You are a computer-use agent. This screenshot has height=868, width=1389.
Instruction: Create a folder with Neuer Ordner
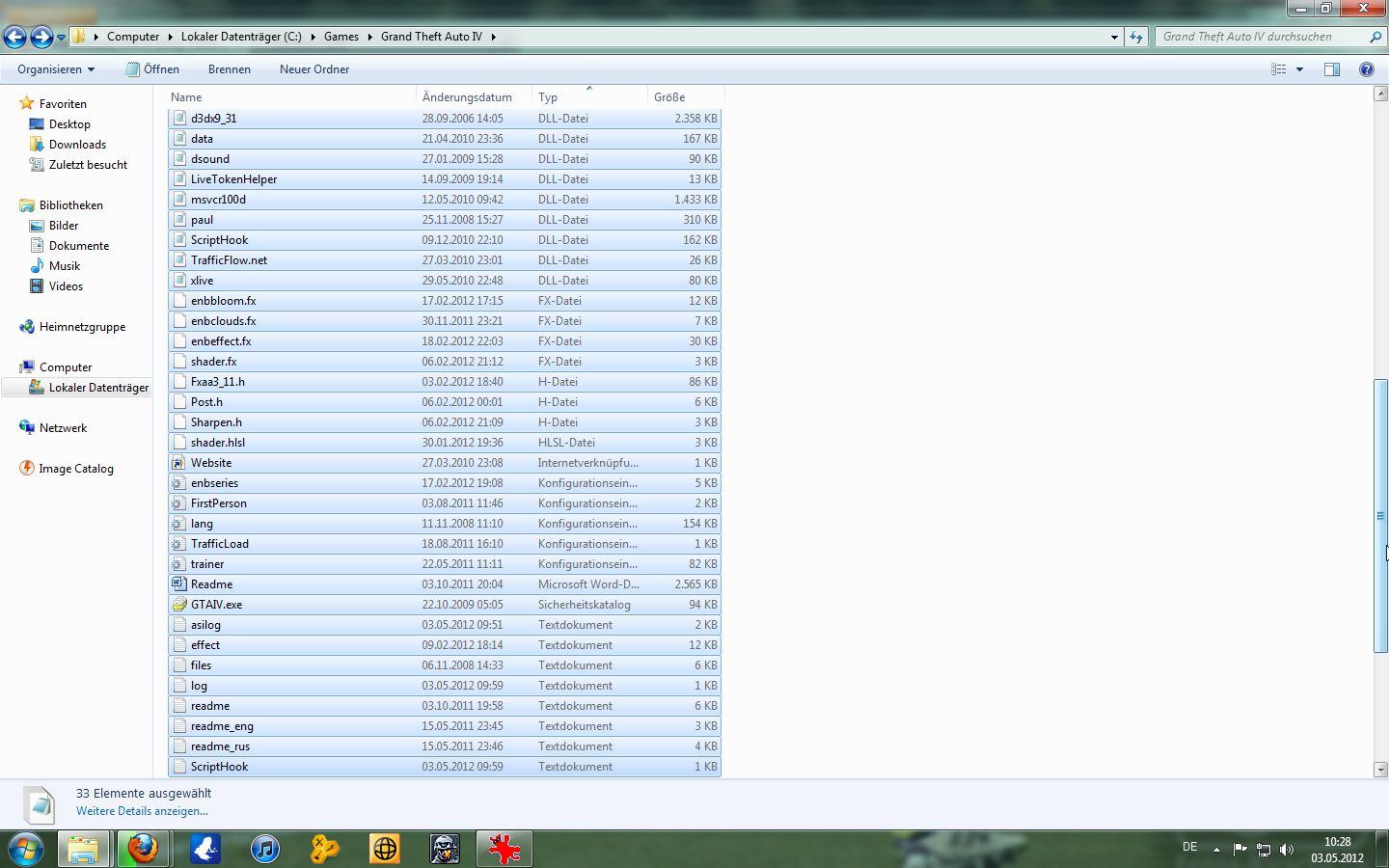pyautogui.click(x=314, y=69)
